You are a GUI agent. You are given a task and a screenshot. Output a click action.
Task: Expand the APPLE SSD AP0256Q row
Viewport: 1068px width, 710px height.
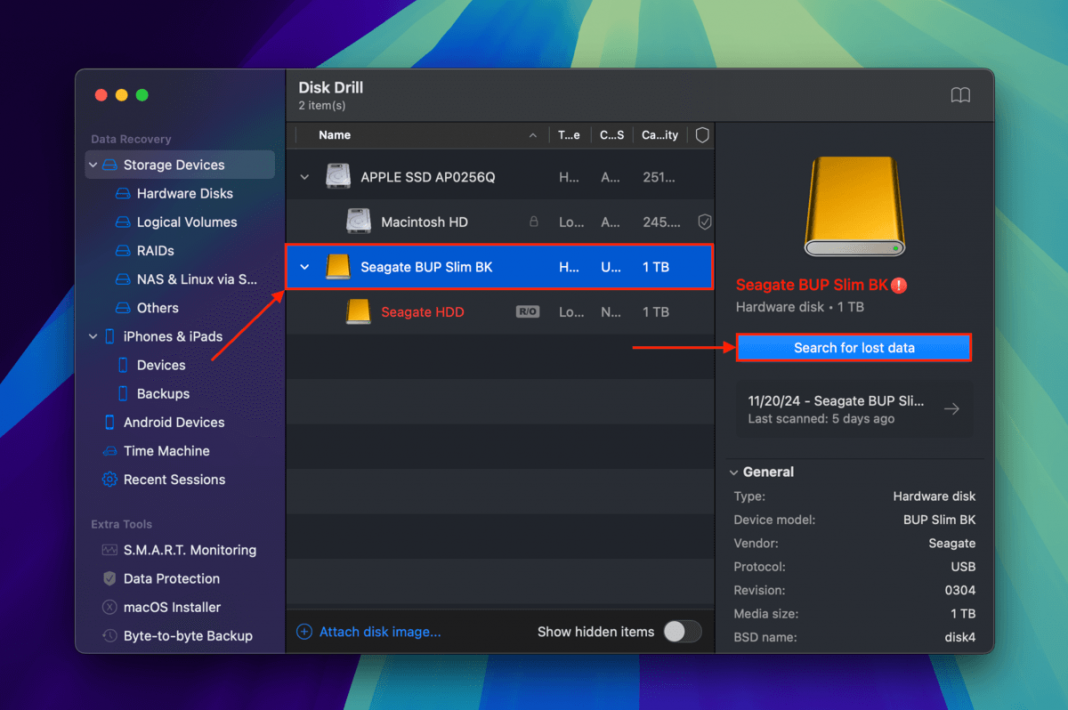pyautogui.click(x=305, y=176)
